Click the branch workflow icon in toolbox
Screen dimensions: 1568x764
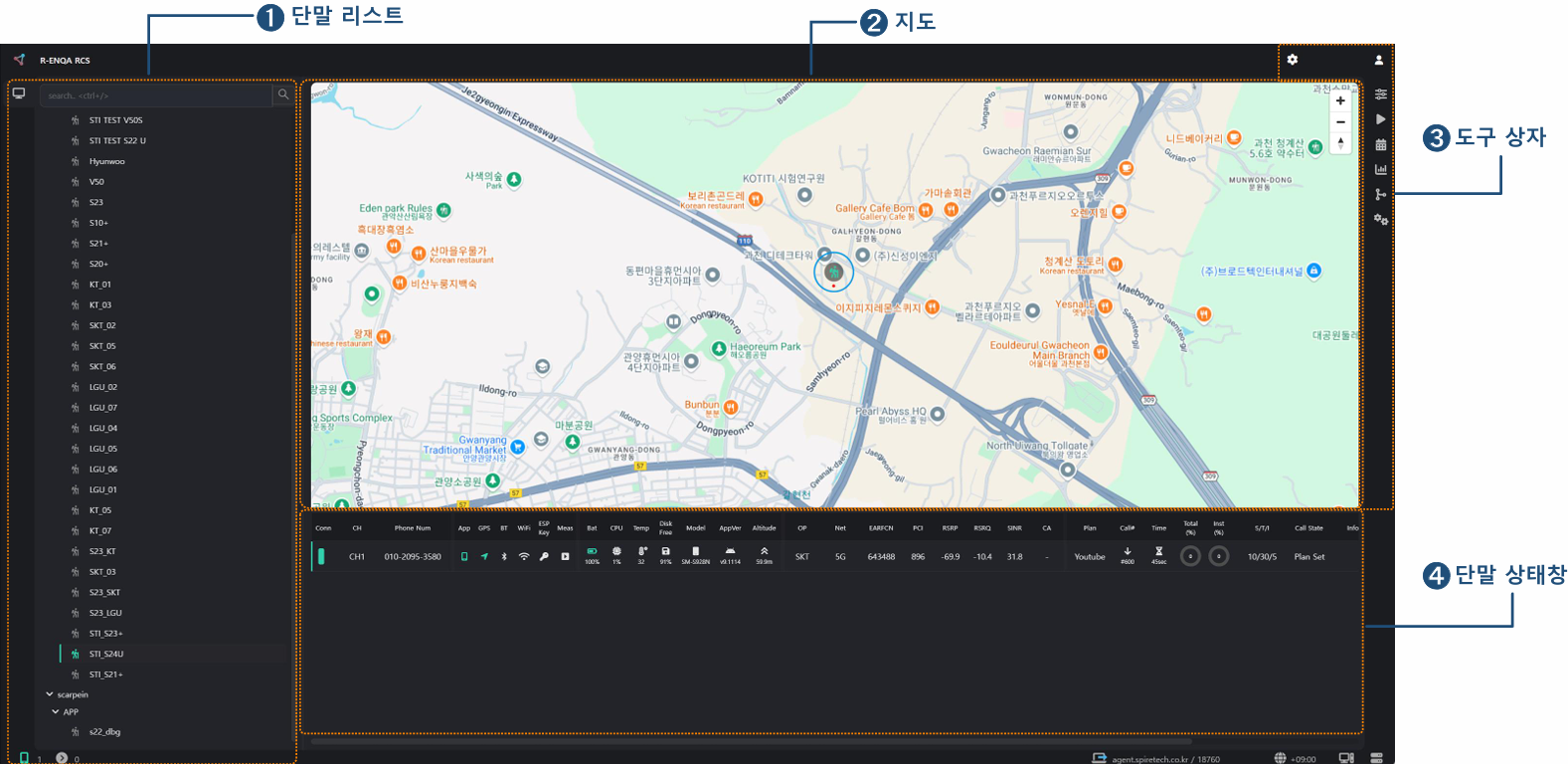(1380, 195)
